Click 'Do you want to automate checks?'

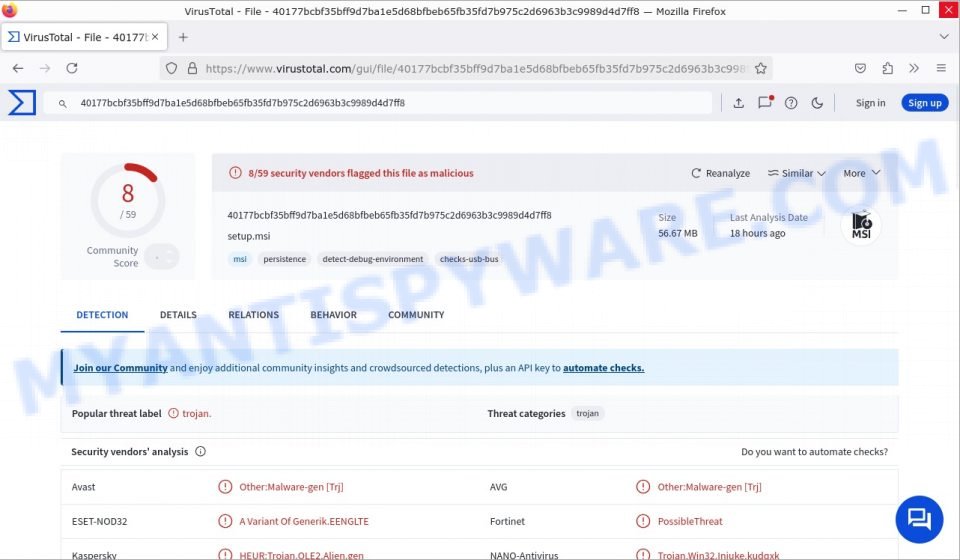(814, 452)
